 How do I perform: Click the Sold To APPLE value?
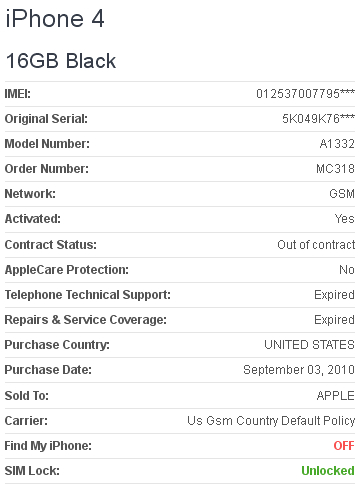point(336,396)
